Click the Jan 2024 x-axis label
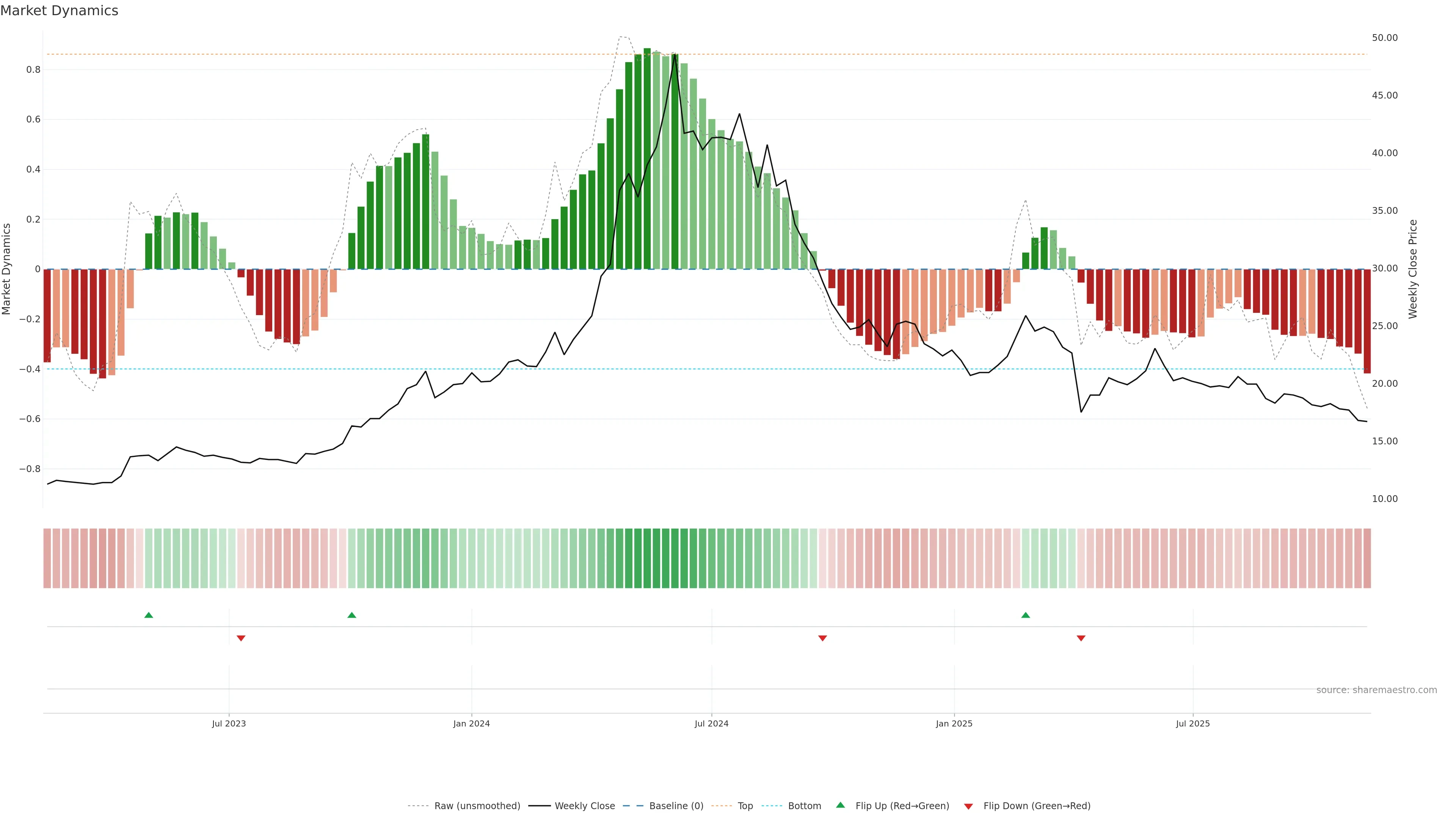The width and height of the screenshot is (1456, 819). [471, 723]
